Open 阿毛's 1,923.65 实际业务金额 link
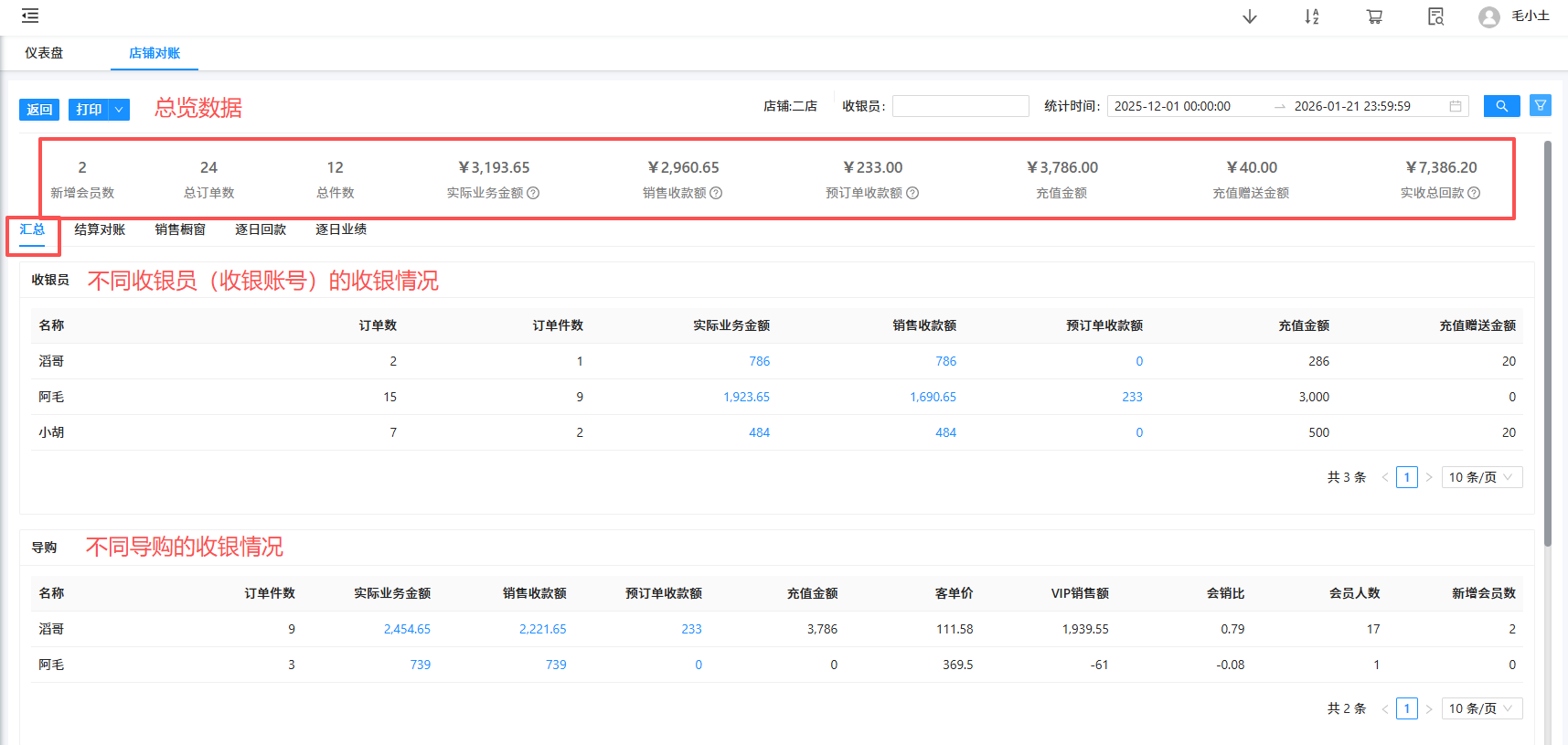This screenshot has height=745, width=1568. pyautogui.click(x=746, y=397)
